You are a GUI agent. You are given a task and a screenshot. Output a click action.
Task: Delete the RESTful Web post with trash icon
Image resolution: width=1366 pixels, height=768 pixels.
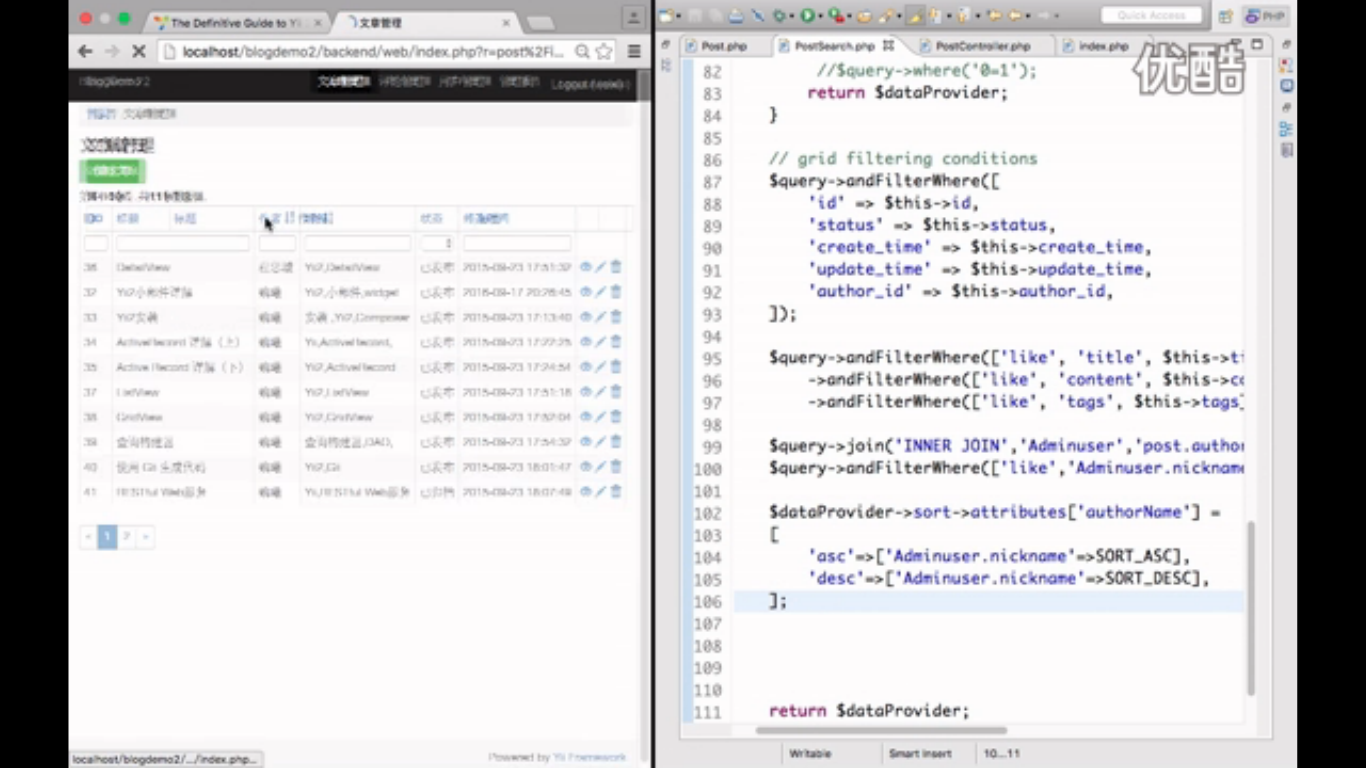pos(616,492)
